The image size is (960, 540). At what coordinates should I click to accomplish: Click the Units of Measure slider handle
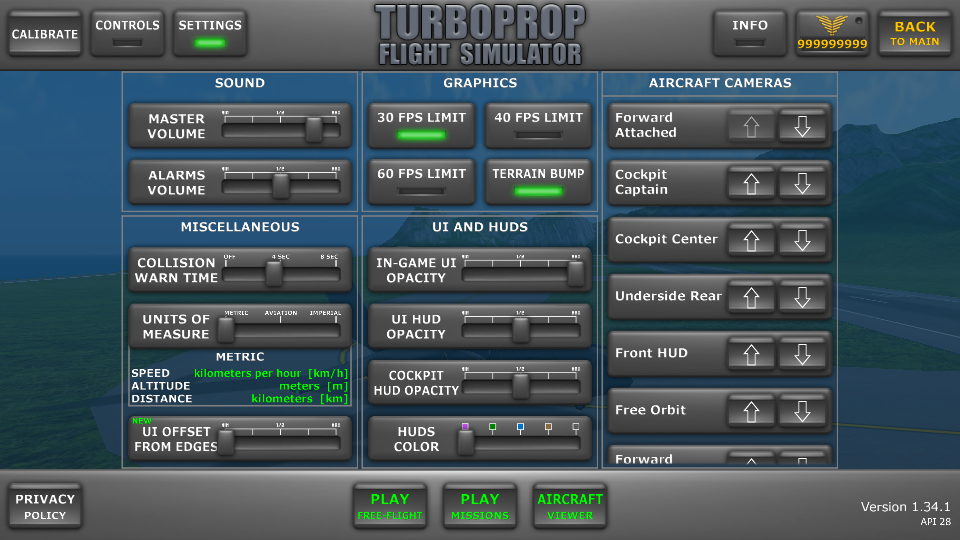pos(226,330)
